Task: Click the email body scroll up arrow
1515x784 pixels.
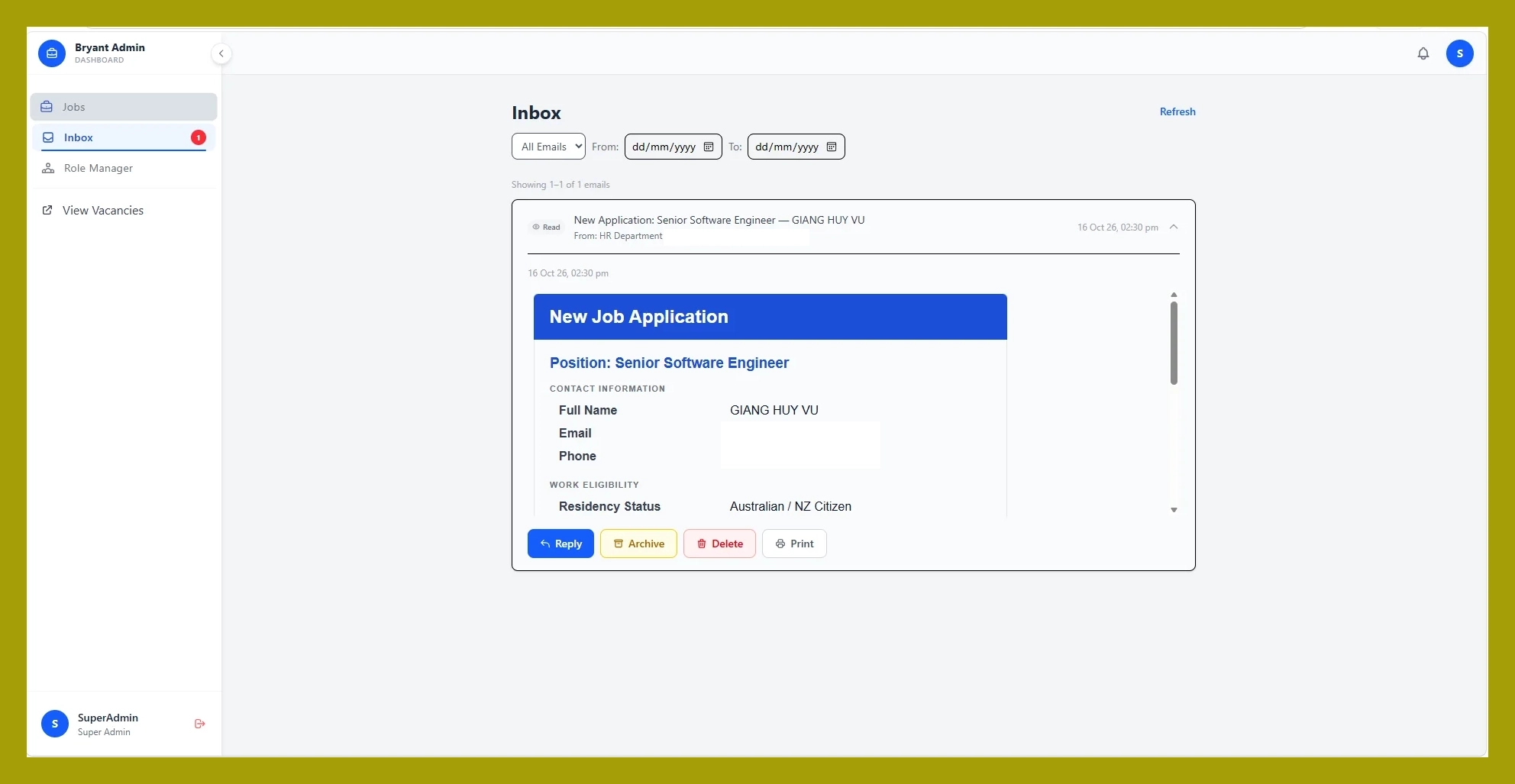Action: (x=1174, y=295)
